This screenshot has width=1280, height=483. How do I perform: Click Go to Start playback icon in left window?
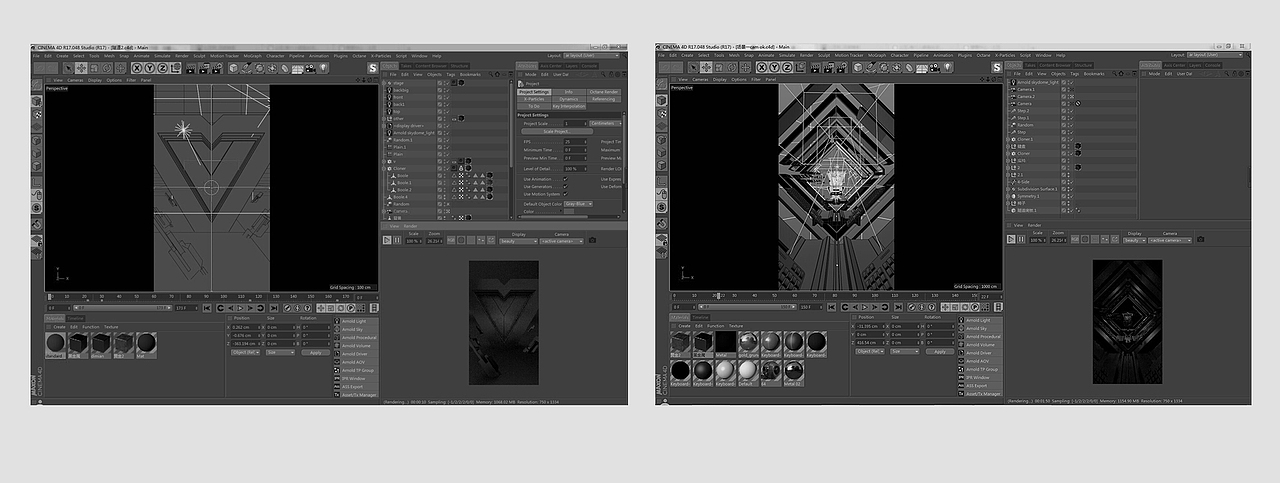[x=207, y=308]
